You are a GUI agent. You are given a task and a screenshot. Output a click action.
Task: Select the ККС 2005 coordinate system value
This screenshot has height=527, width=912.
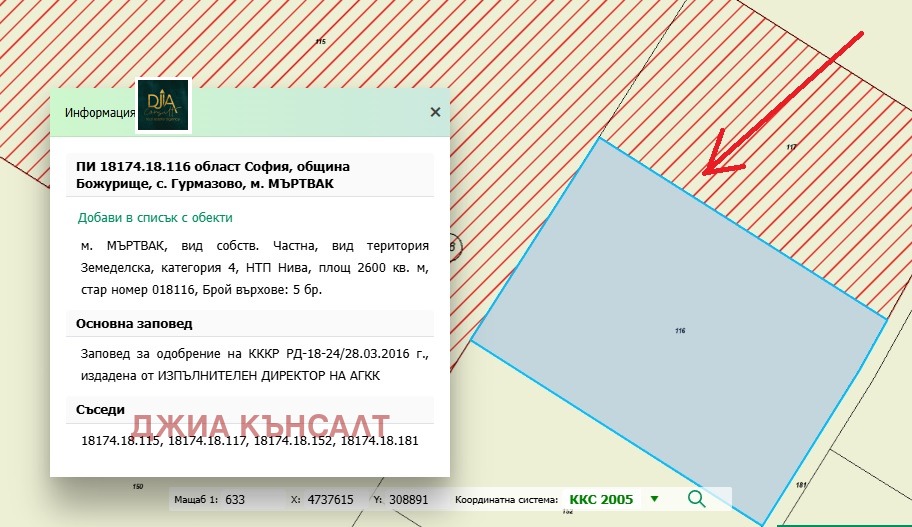tap(601, 499)
